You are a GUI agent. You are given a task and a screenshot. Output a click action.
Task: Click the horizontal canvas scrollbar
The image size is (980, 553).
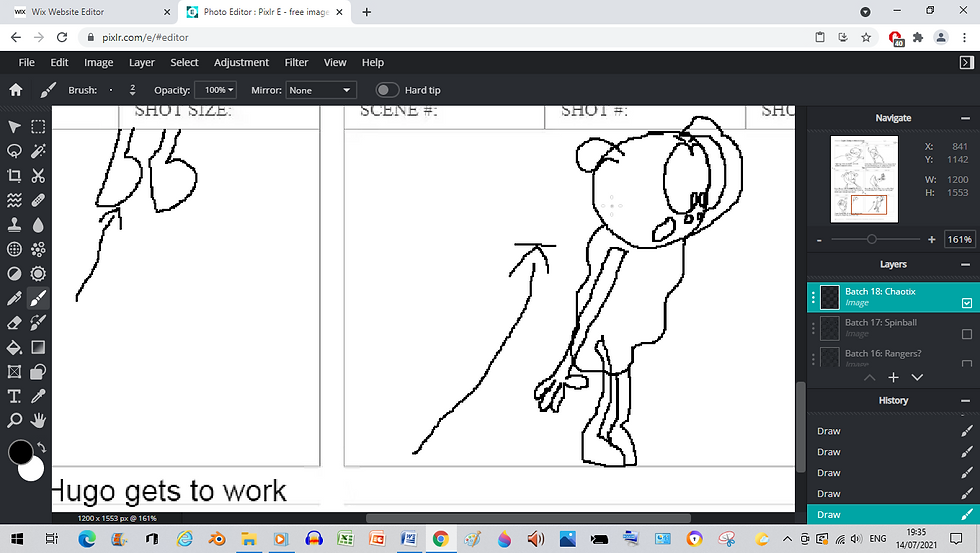(x=528, y=518)
